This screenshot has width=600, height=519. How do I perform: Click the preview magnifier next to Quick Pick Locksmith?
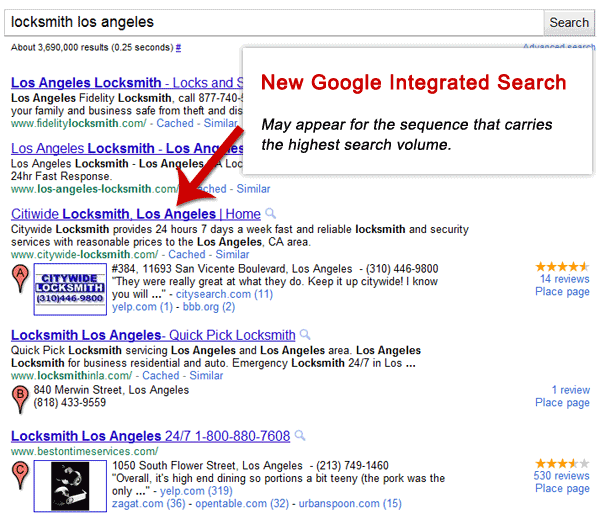(x=305, y=335)
